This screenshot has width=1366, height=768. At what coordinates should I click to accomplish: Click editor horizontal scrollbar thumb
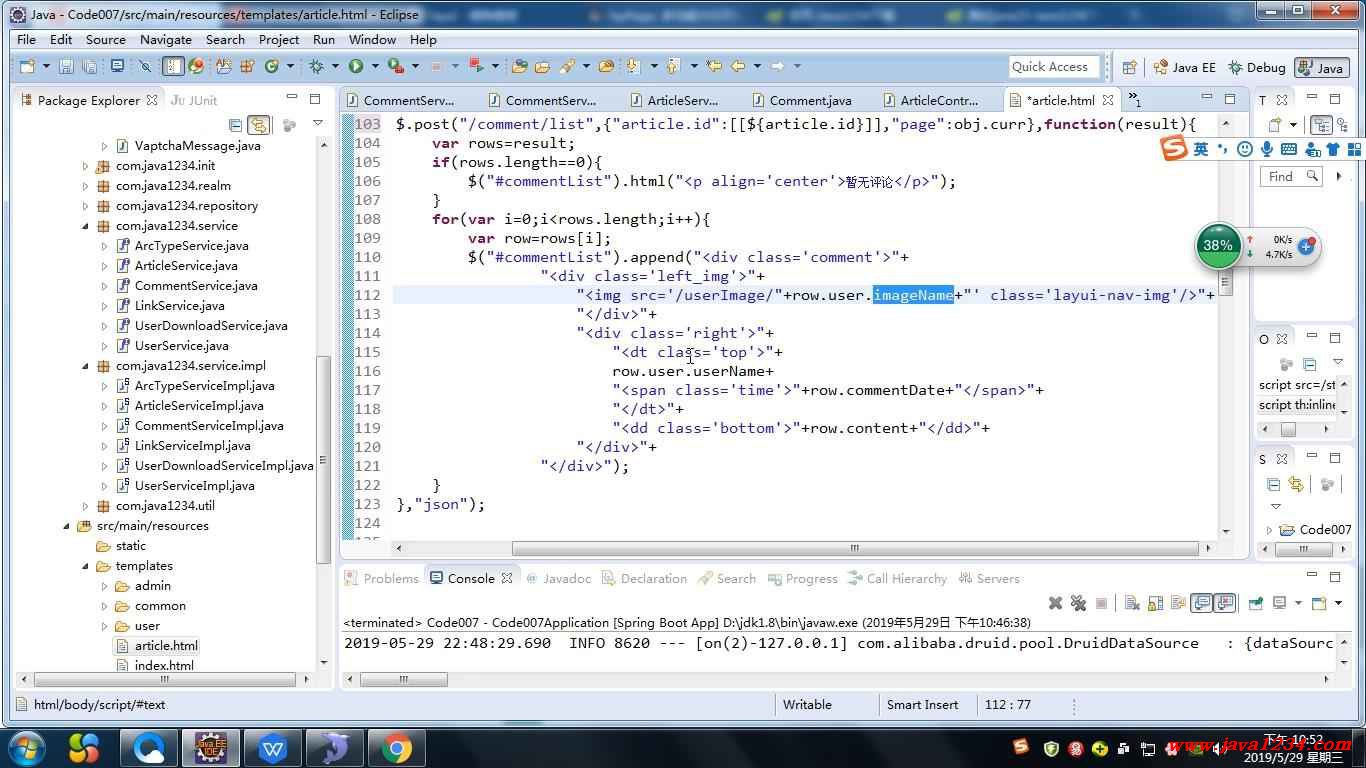[x=855, y=548]
